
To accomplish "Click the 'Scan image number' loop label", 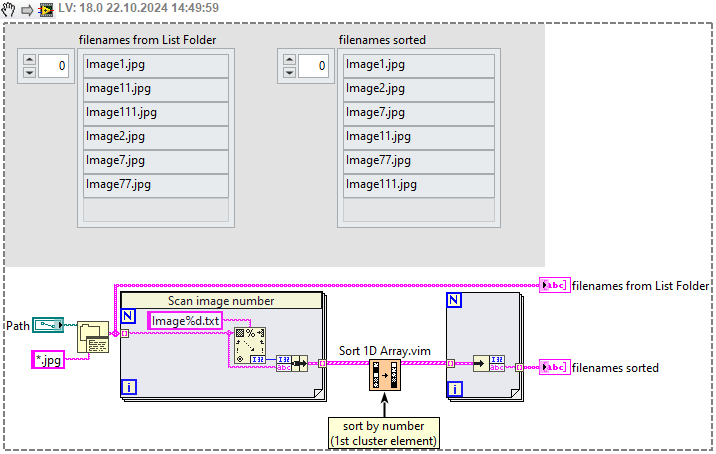I will [221, 301].
